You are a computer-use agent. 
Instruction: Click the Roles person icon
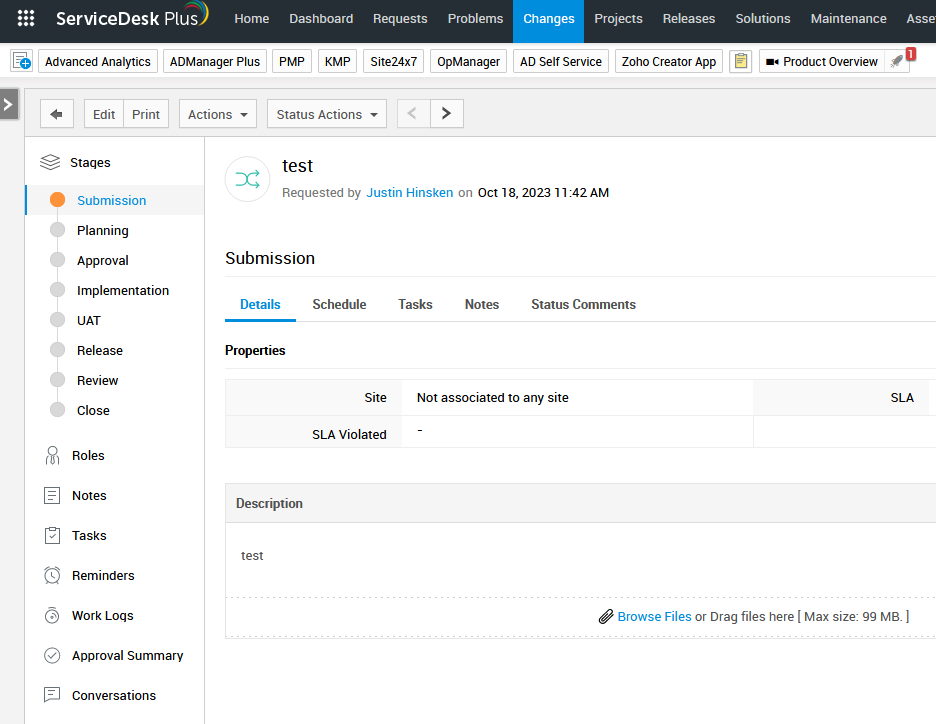pos(53,455)
